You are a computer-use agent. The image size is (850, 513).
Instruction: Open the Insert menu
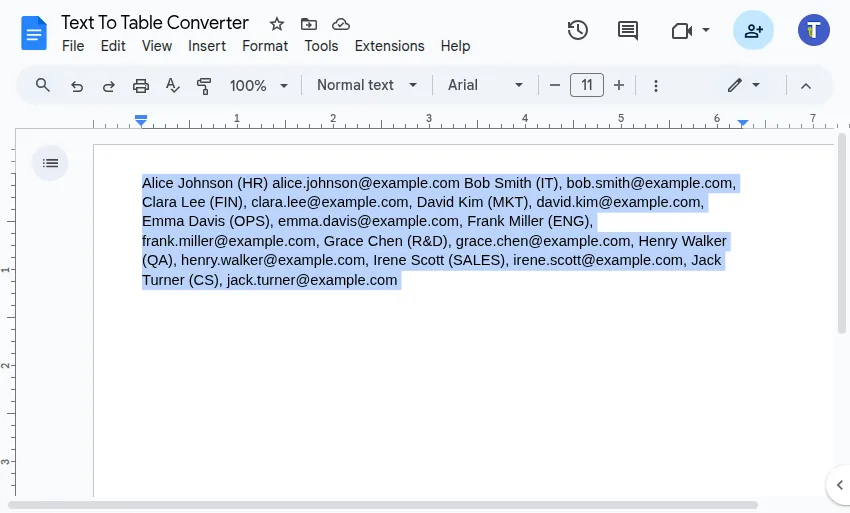[x=207, y=46]
